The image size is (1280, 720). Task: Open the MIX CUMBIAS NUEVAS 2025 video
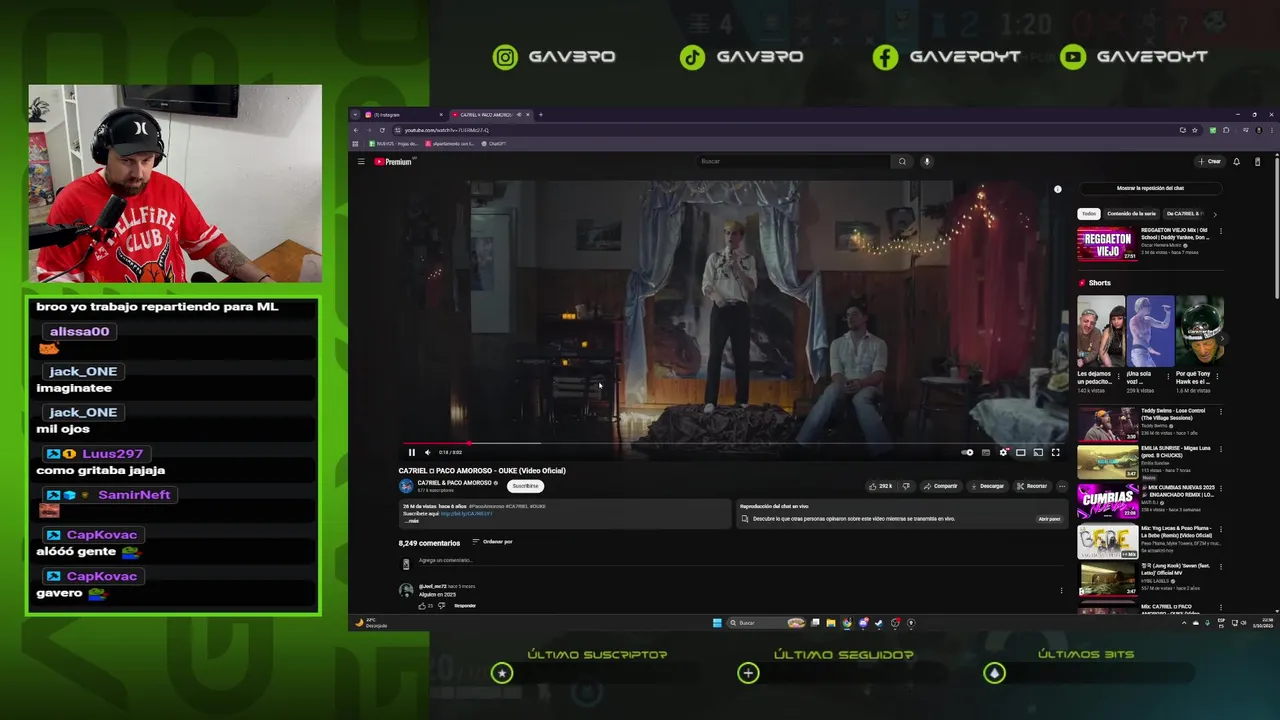(x=1107, y=502)
